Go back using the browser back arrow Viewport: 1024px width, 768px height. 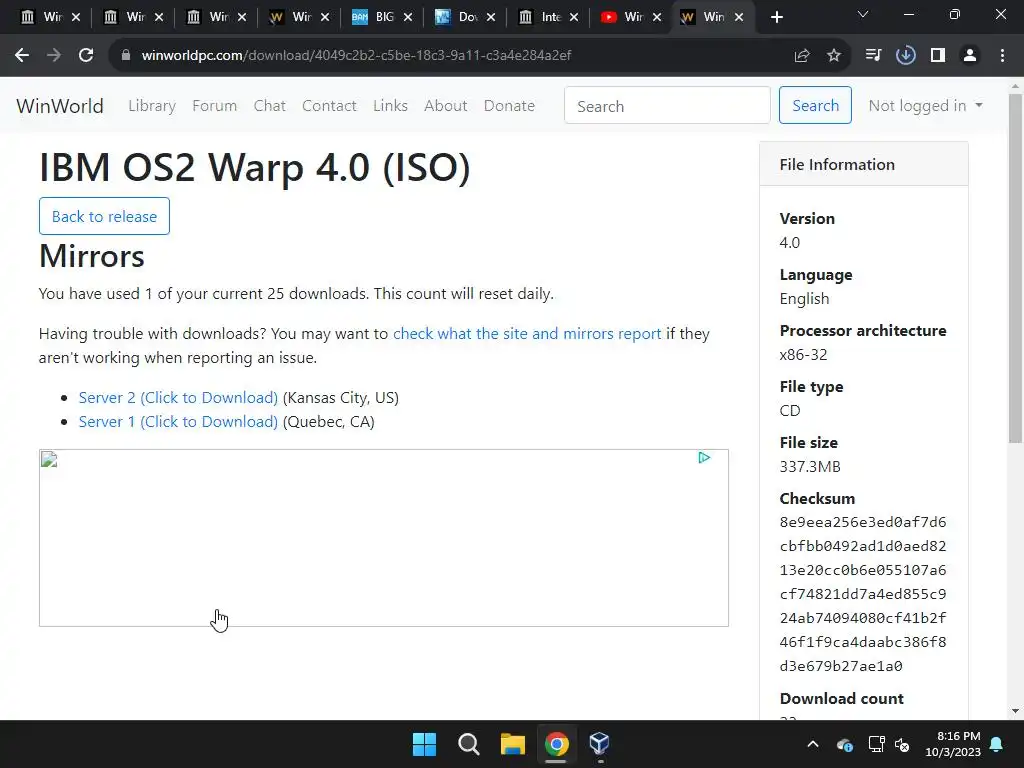pyautogui.click(x=22, y=56)
